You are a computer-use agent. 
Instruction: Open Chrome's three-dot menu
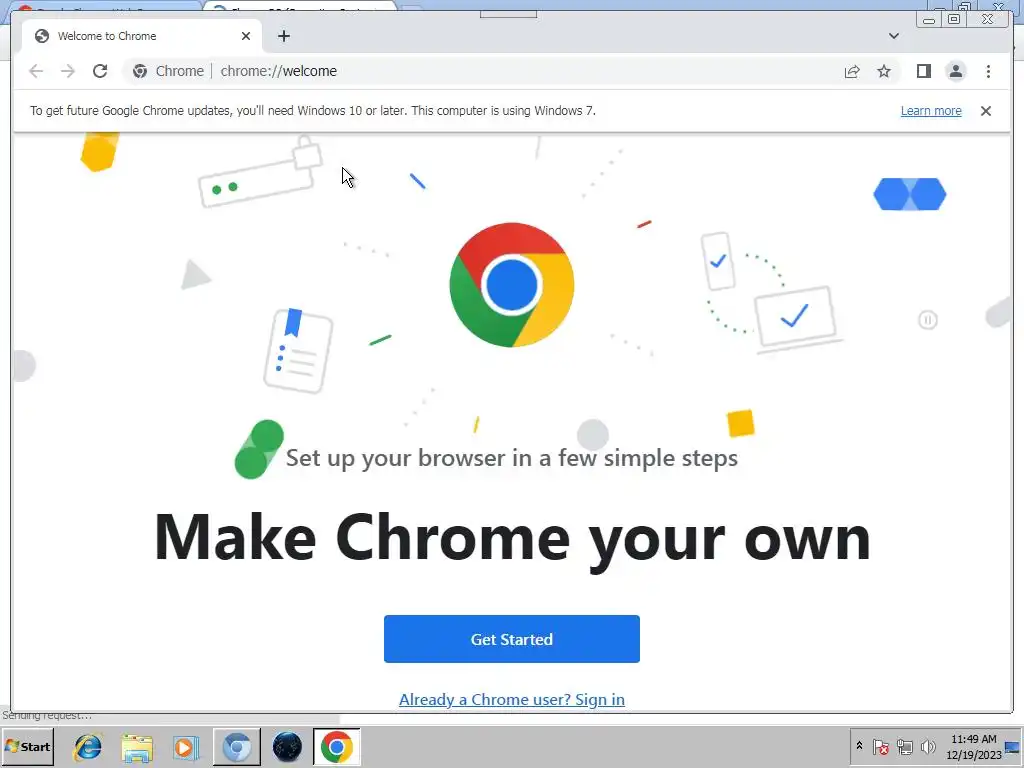[988, 71]
